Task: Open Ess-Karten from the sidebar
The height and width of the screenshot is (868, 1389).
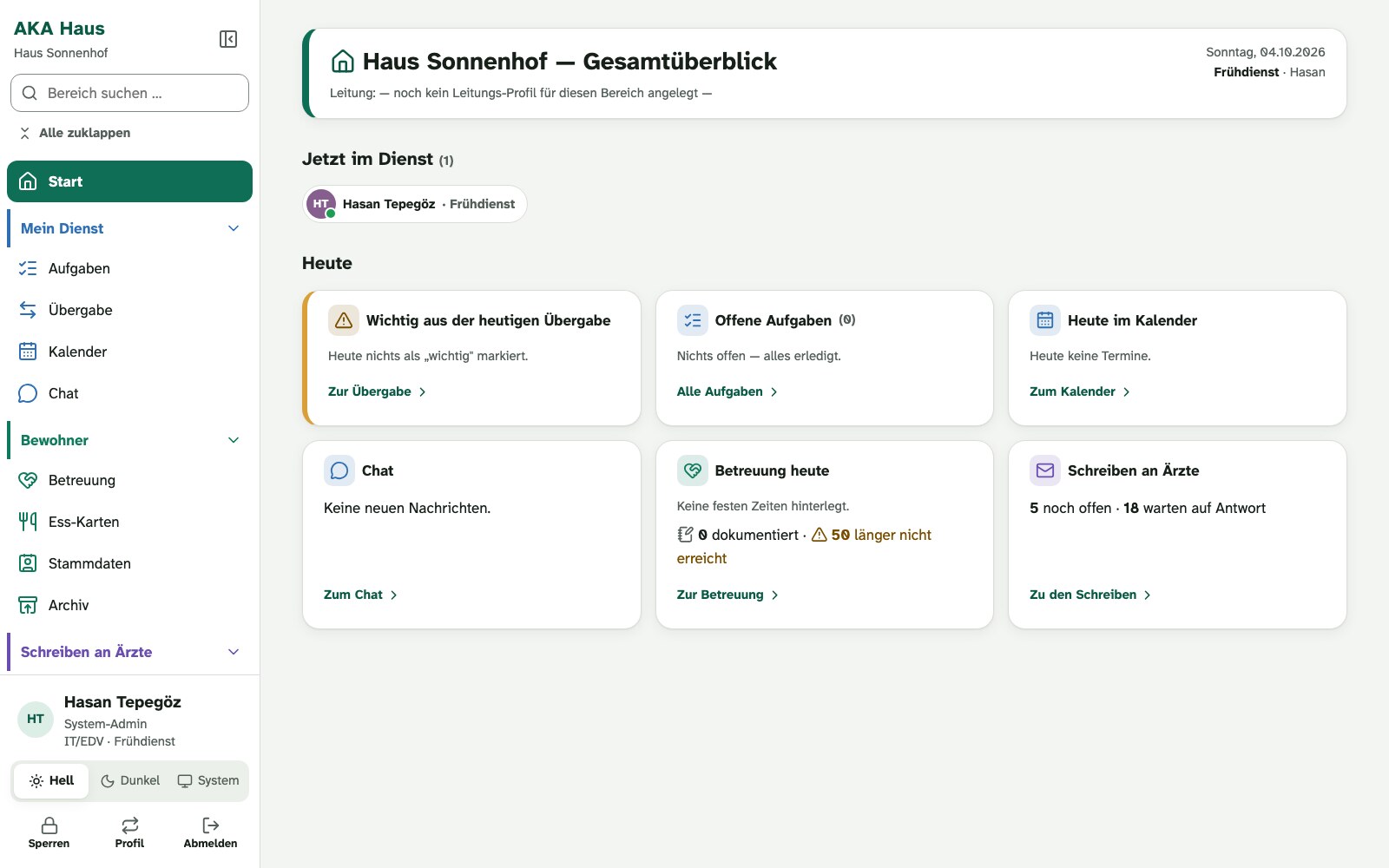Action: (x=129, y=522)
